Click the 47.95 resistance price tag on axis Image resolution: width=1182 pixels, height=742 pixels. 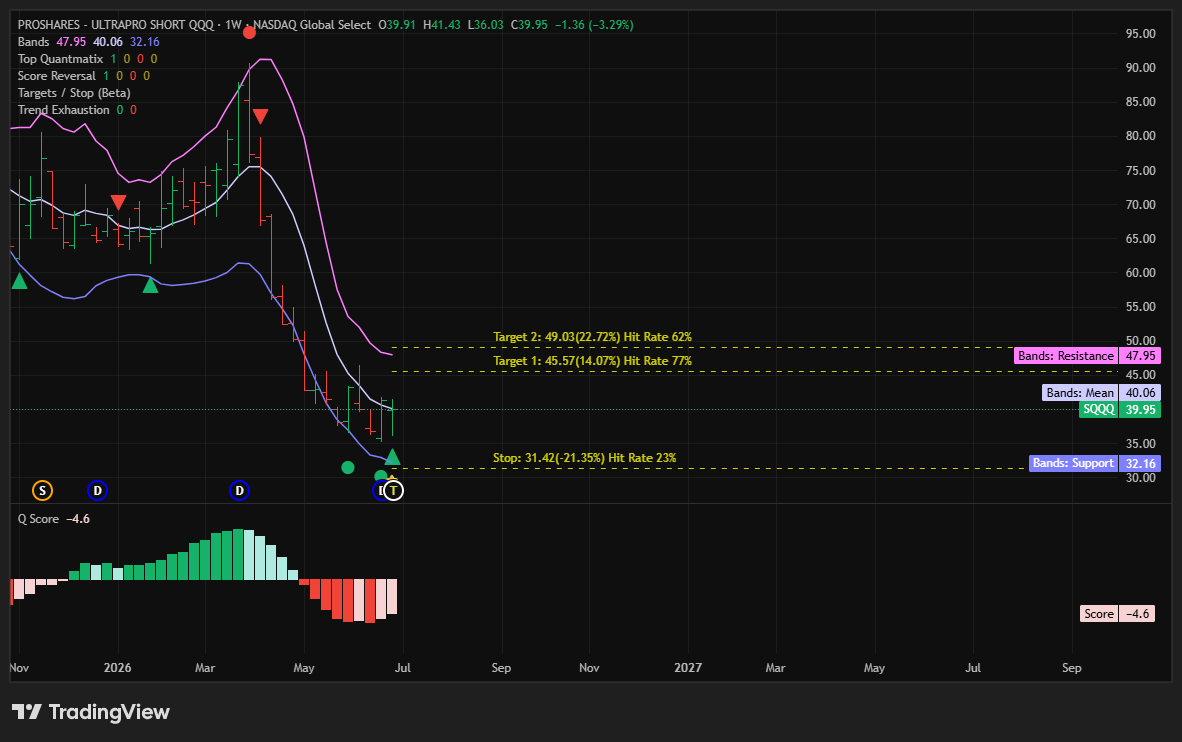(x=1140, y=356)
